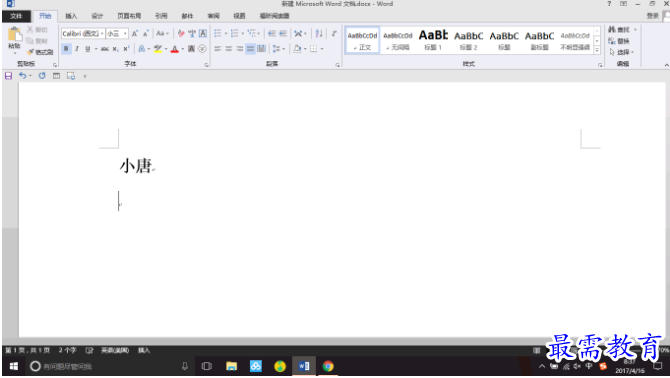Switch to the Insert tab
Image resolution: width=670 pixels, height=378 pixels.
pos(71,16)
